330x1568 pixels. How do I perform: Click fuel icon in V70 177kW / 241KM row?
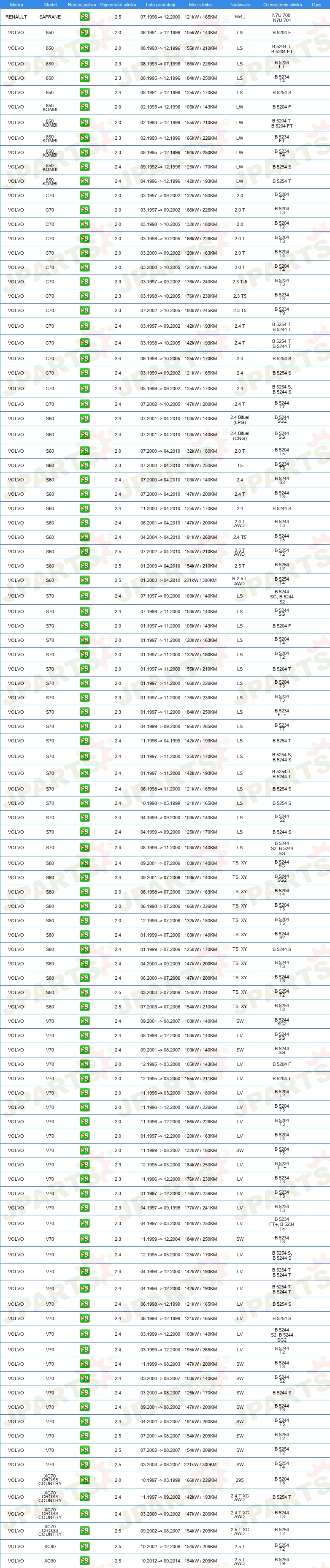point(84,1208)
